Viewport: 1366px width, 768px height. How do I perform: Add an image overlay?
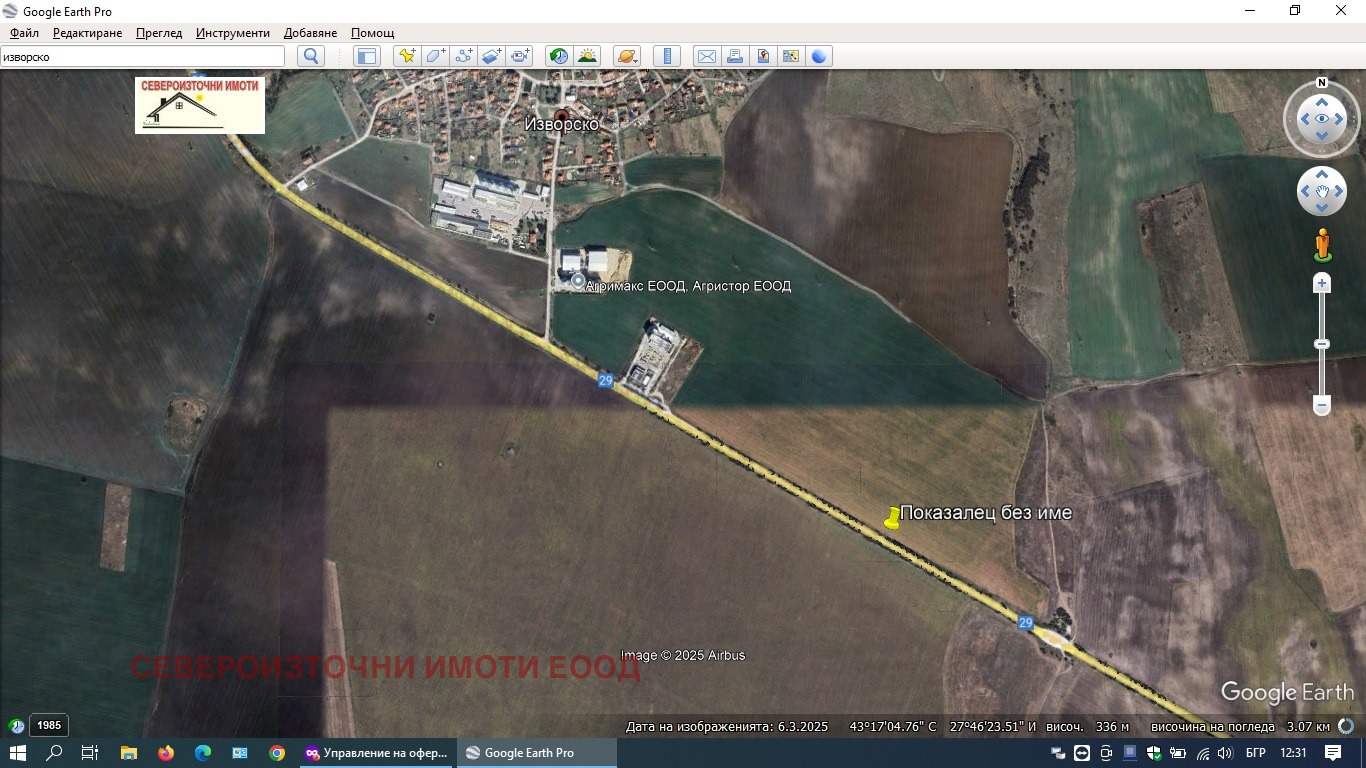[491, 57]
